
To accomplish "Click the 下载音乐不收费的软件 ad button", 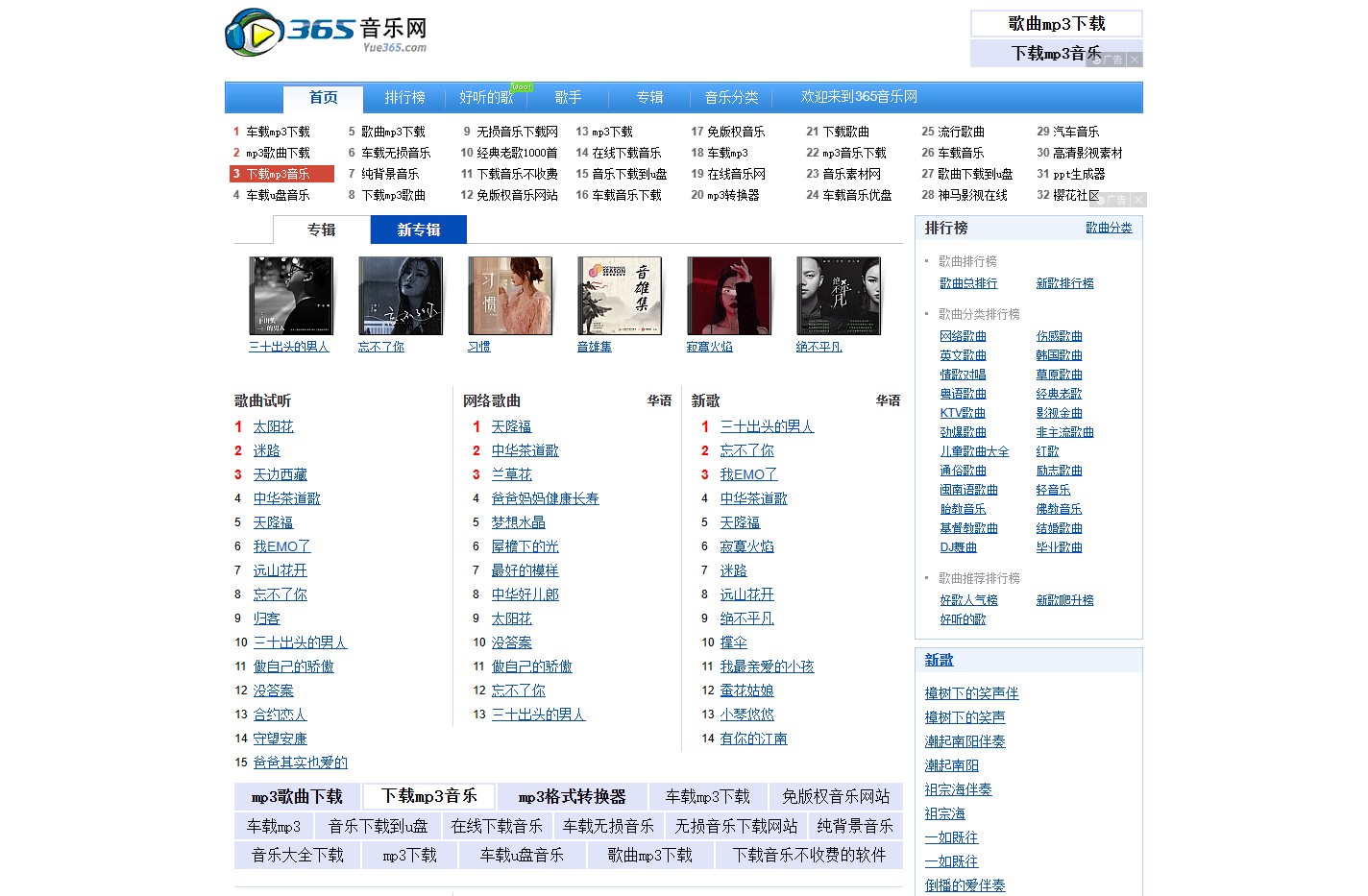I will (x=809, y=855).
